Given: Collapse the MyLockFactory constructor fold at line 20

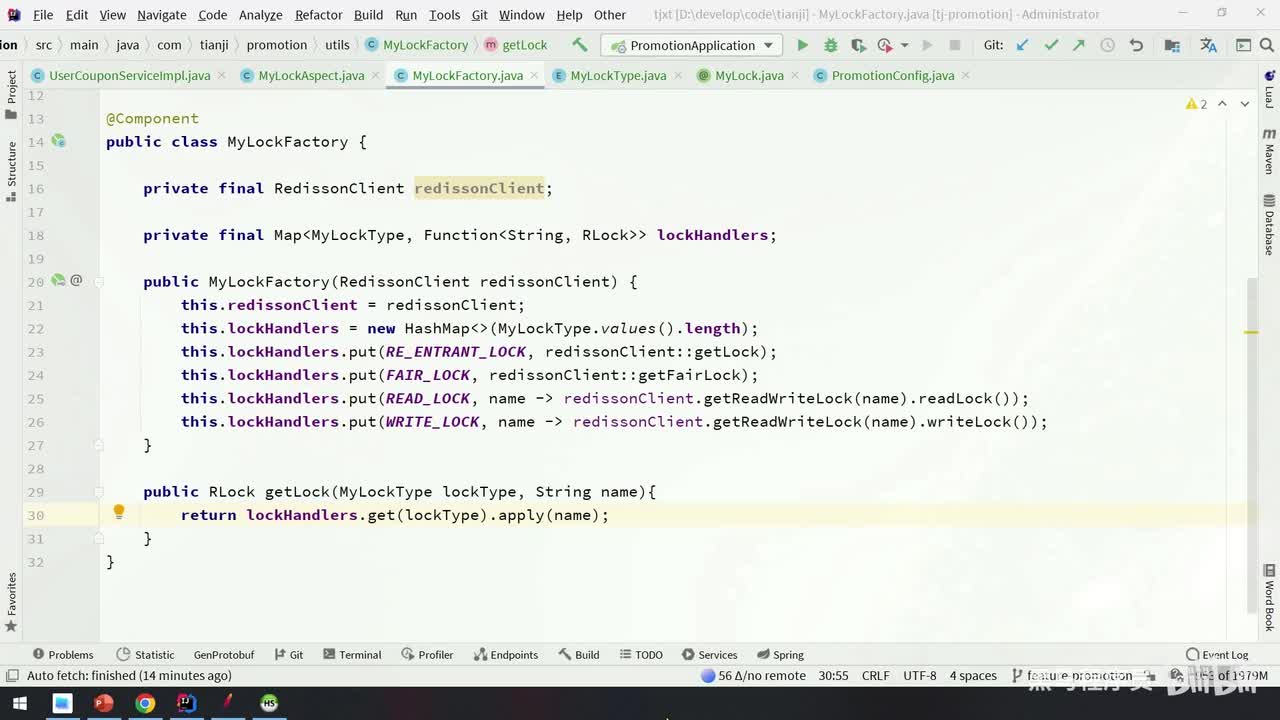Looking at the screenshot, I should 99,282.
